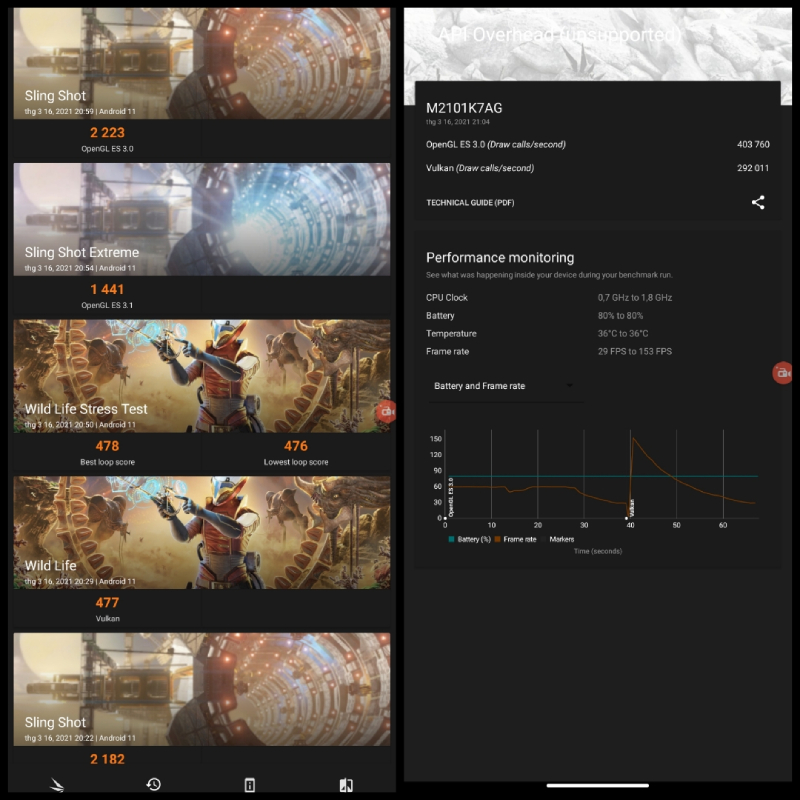
Task: Click the CPU Clock value 0,7 GHz to 1,8 GHz
Action: click(635, 297)
